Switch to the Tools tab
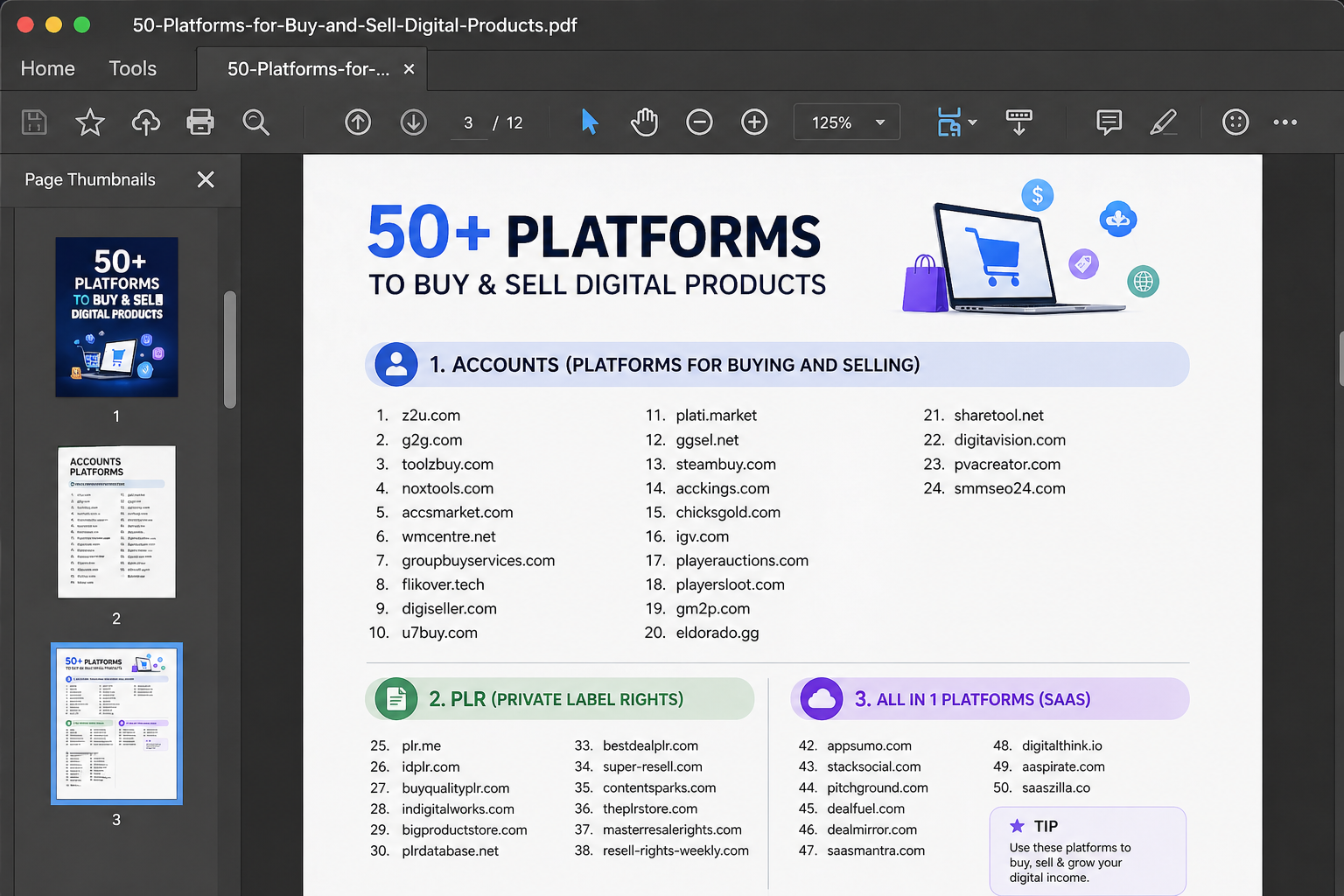Viewport: 1344px width, 896px height. pos(133,69)
